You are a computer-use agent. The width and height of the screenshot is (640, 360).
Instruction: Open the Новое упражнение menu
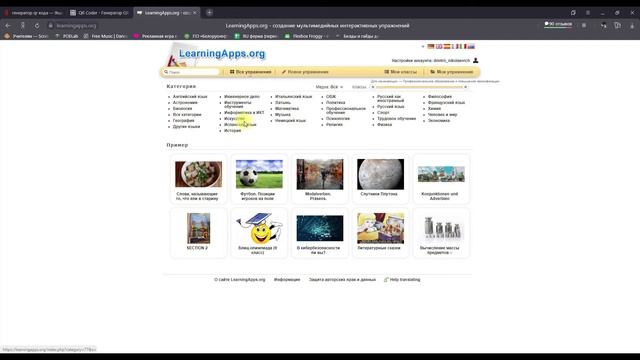305,72
